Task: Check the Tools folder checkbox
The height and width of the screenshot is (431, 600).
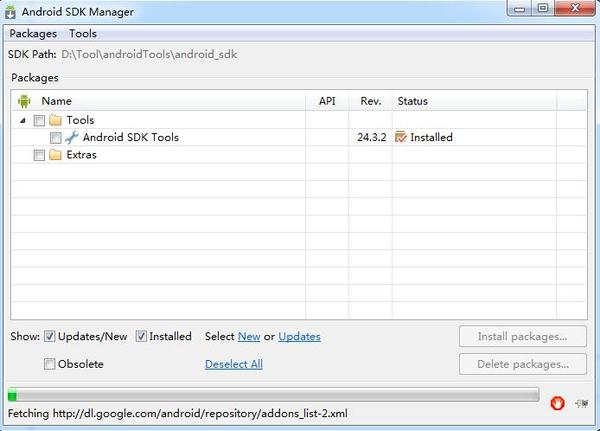Action: pos(39,121)
